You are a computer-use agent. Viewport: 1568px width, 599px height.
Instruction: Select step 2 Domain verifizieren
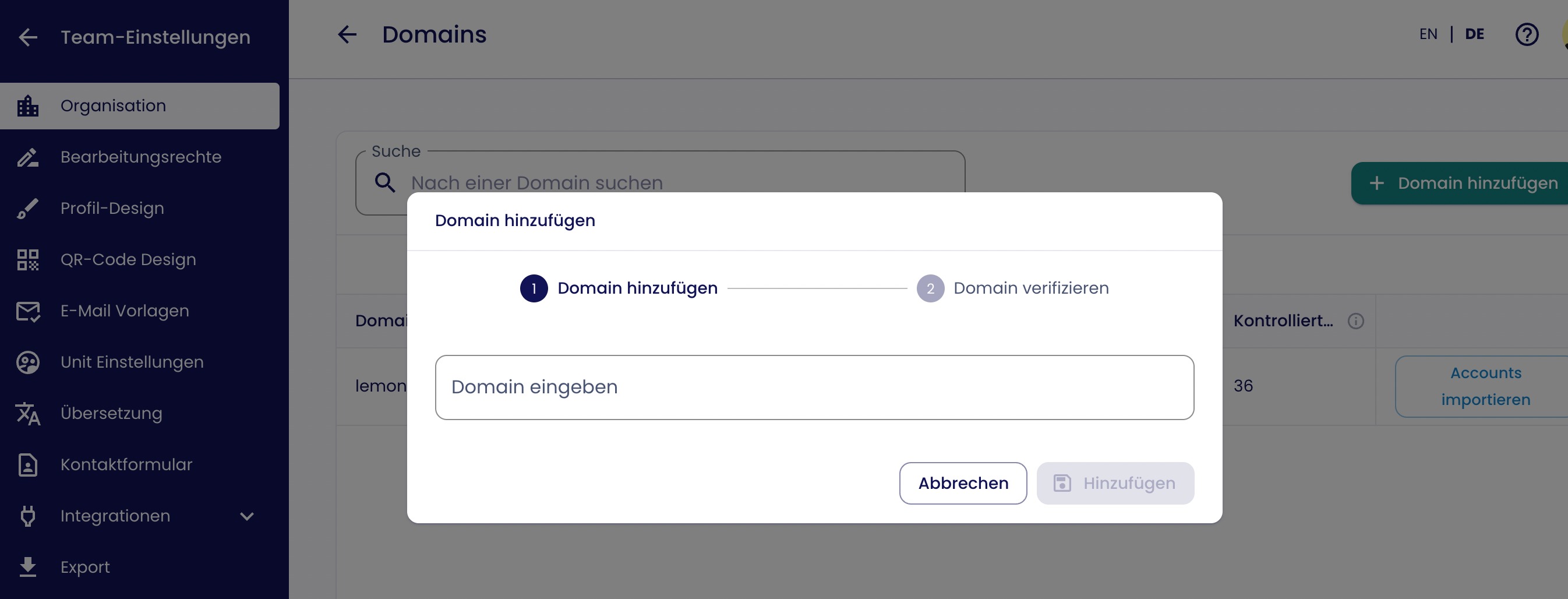[x=1013, y=288]
